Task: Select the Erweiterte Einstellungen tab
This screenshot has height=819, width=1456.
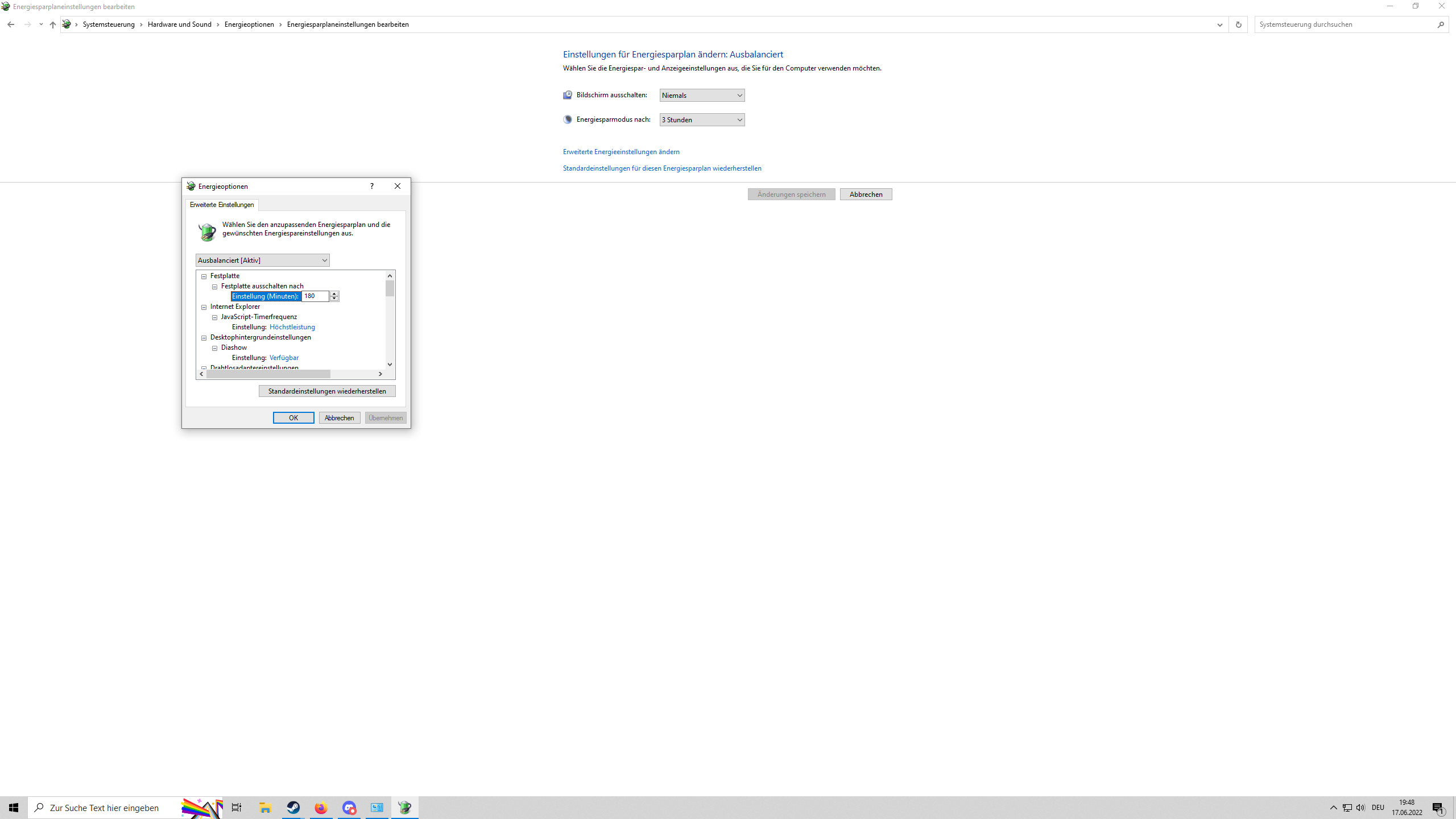Action: tap(222, 205)
